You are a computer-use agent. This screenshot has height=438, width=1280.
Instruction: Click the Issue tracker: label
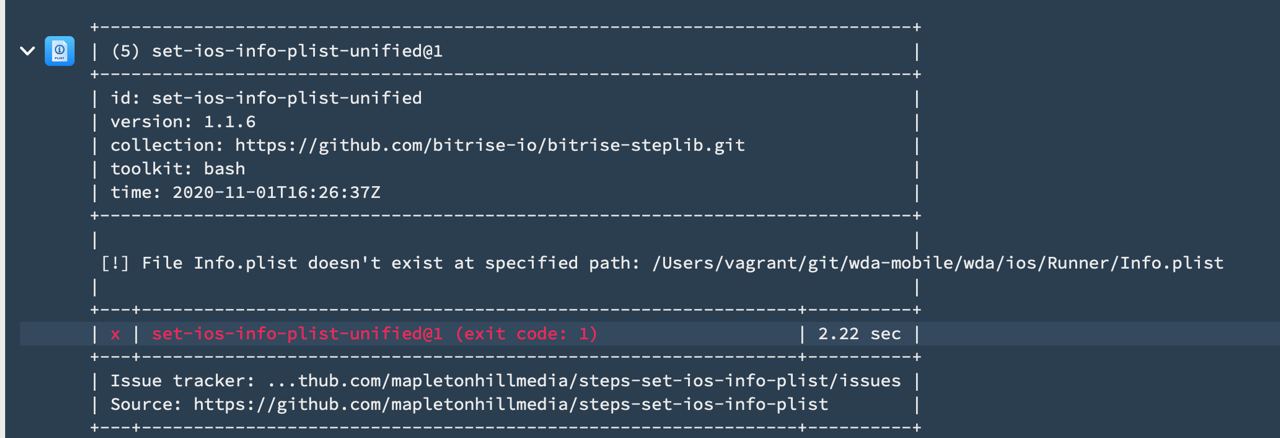183,381
